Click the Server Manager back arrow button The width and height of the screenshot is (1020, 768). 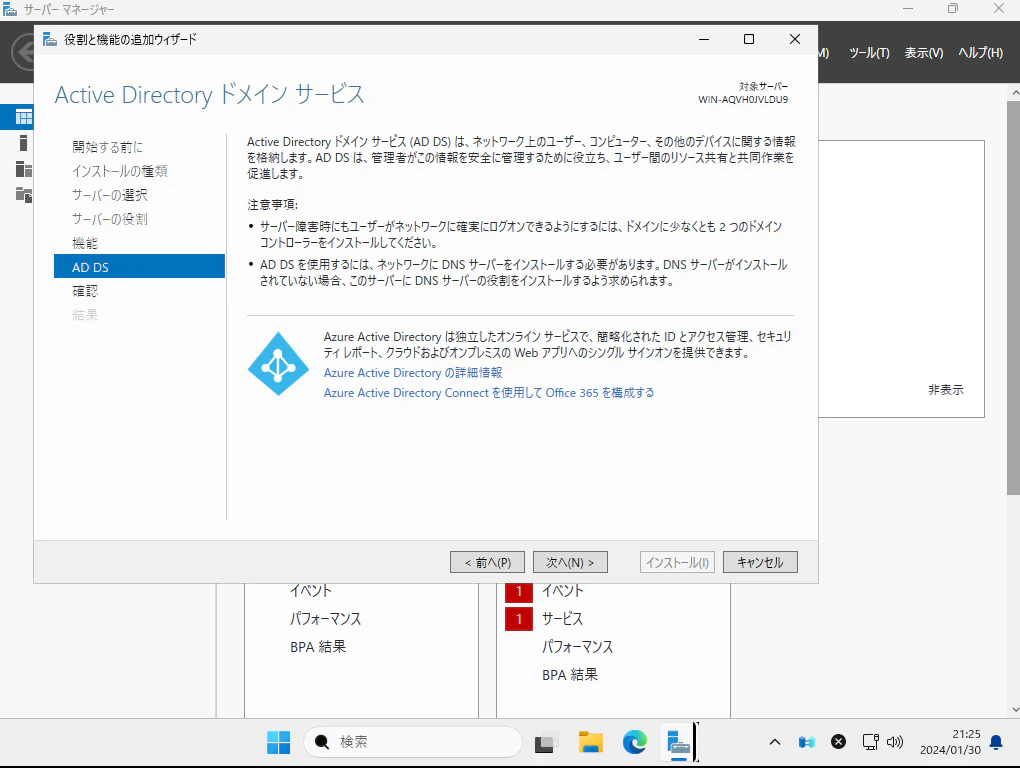[x=23, y=52]
